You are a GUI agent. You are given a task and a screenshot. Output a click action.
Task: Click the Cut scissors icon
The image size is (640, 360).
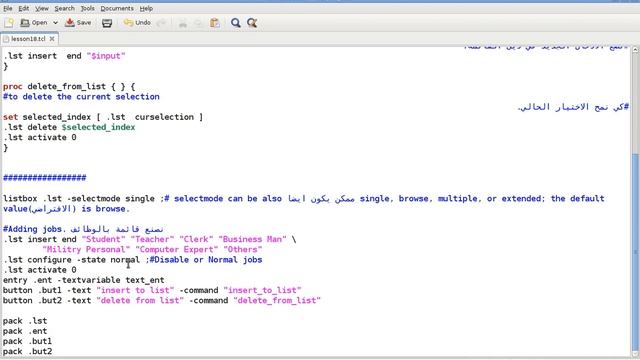[x=183, y=23]
